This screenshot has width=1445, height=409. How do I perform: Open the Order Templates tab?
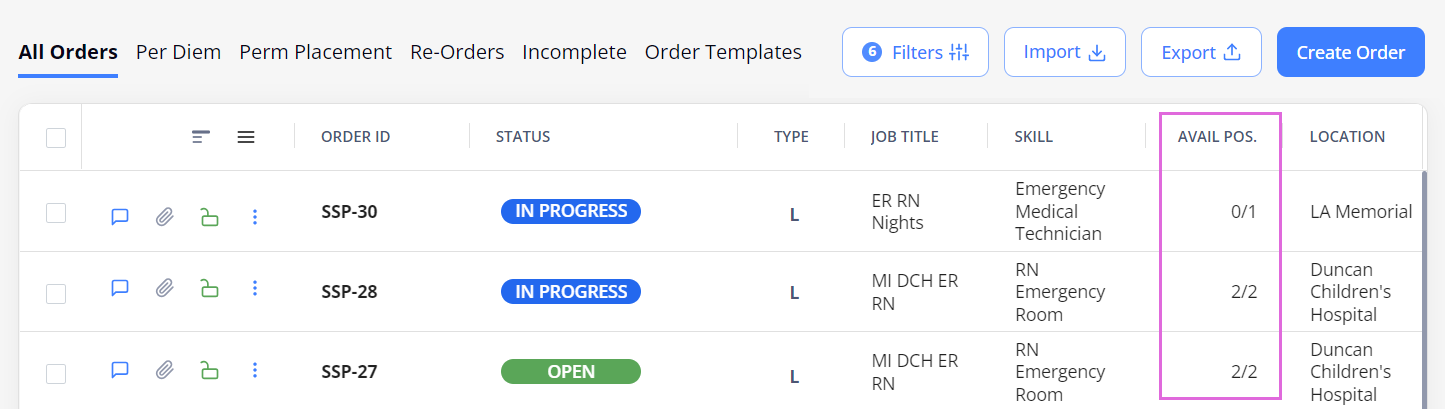723,52
